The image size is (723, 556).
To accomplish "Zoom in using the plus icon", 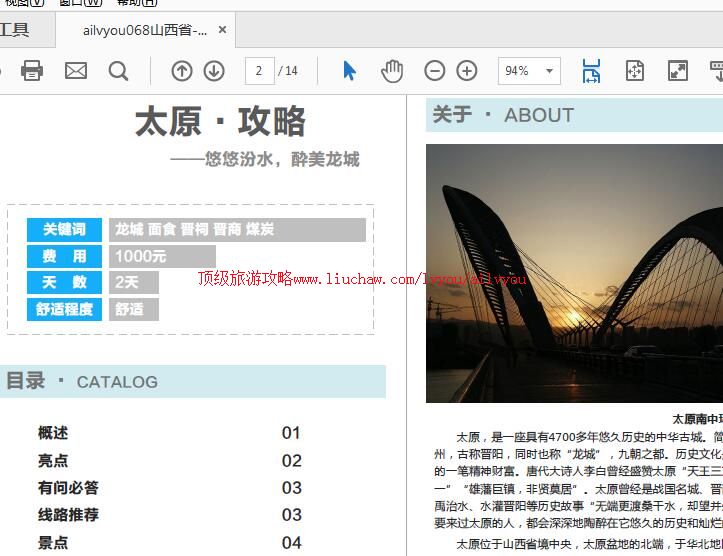I will [x=467, y=71].
